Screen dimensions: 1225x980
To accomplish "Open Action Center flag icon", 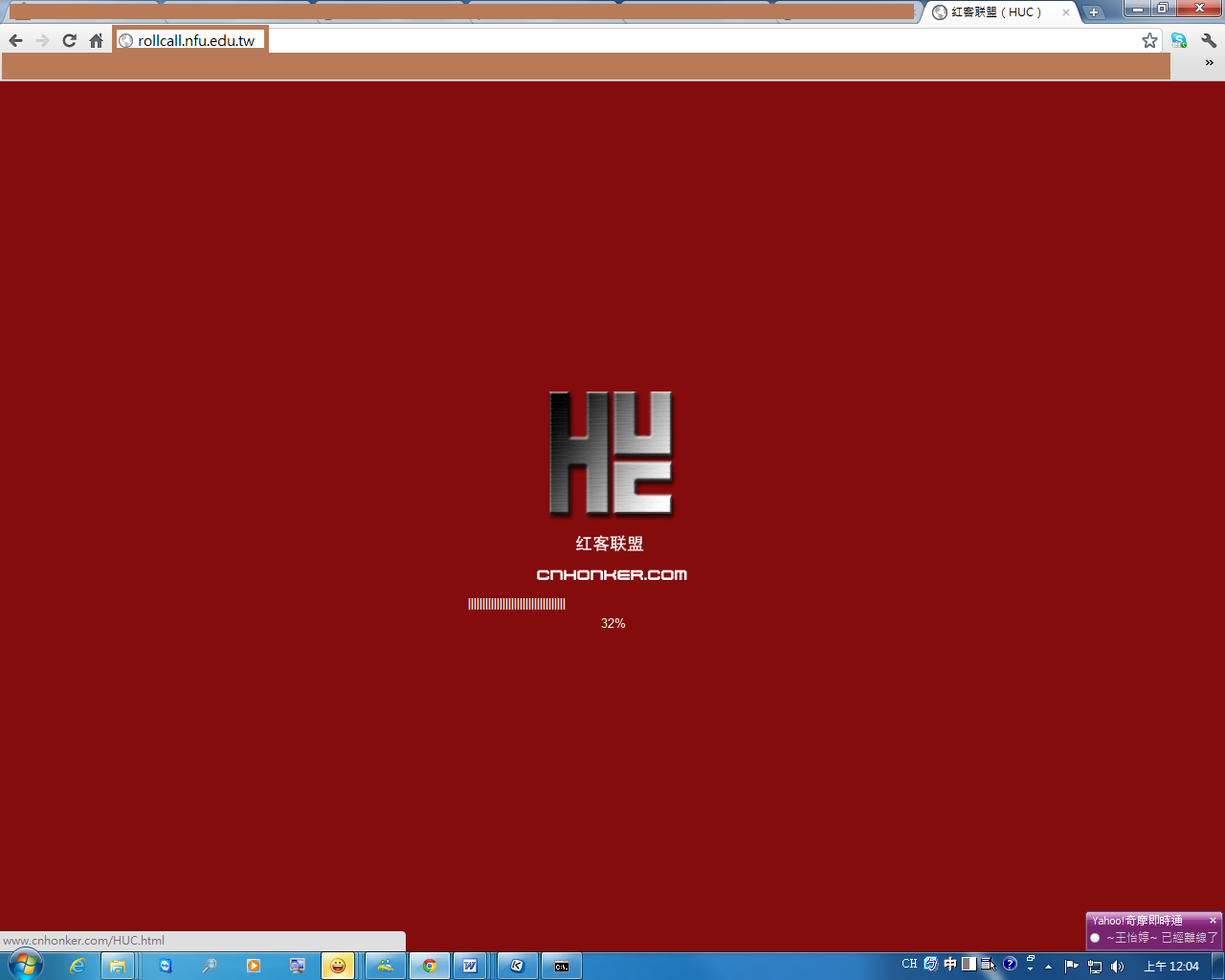I will coord(1072,966).
